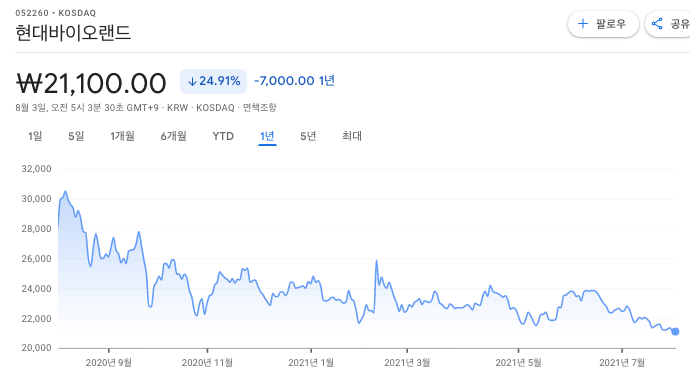This screenshot has width=690, height=373.
Task: Click the 28,000 y-axis label
Action: 37,229
